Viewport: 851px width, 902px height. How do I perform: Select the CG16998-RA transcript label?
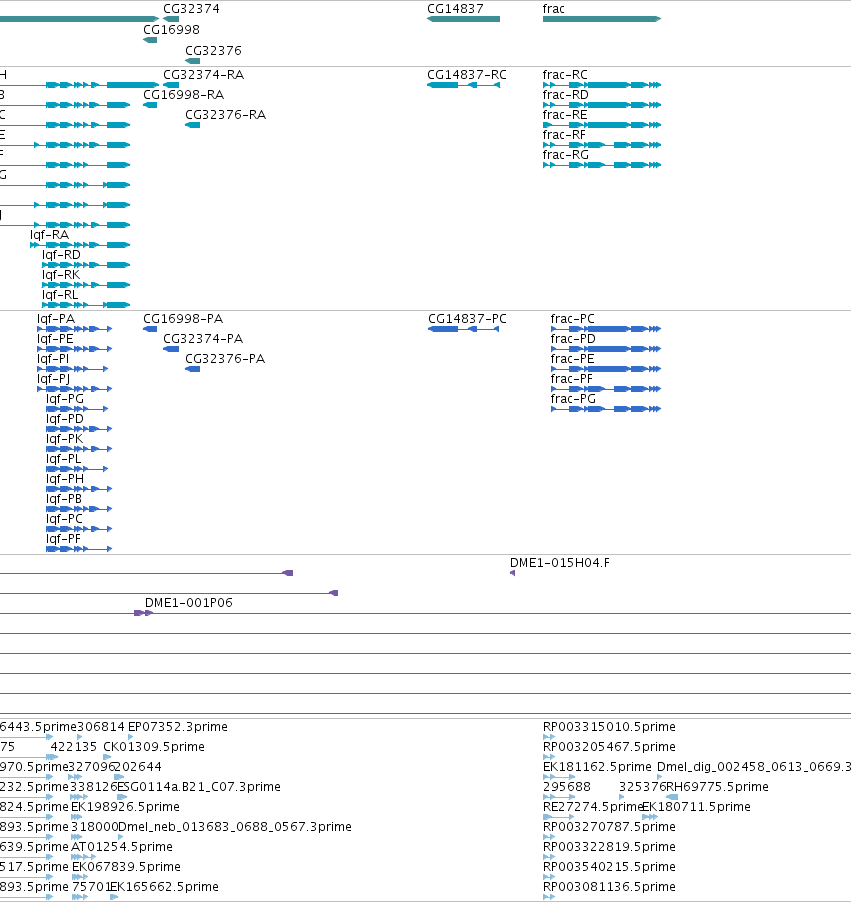tap(184, 94)
